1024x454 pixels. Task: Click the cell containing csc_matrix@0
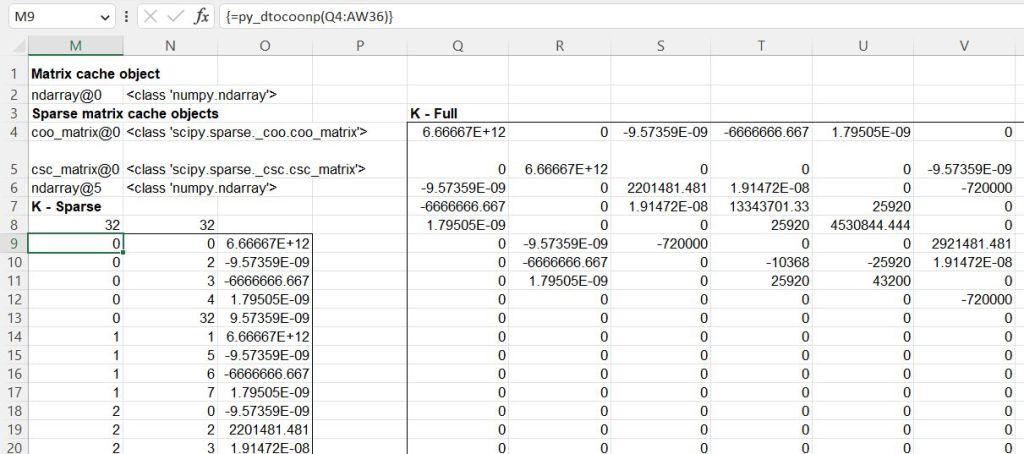76,169
